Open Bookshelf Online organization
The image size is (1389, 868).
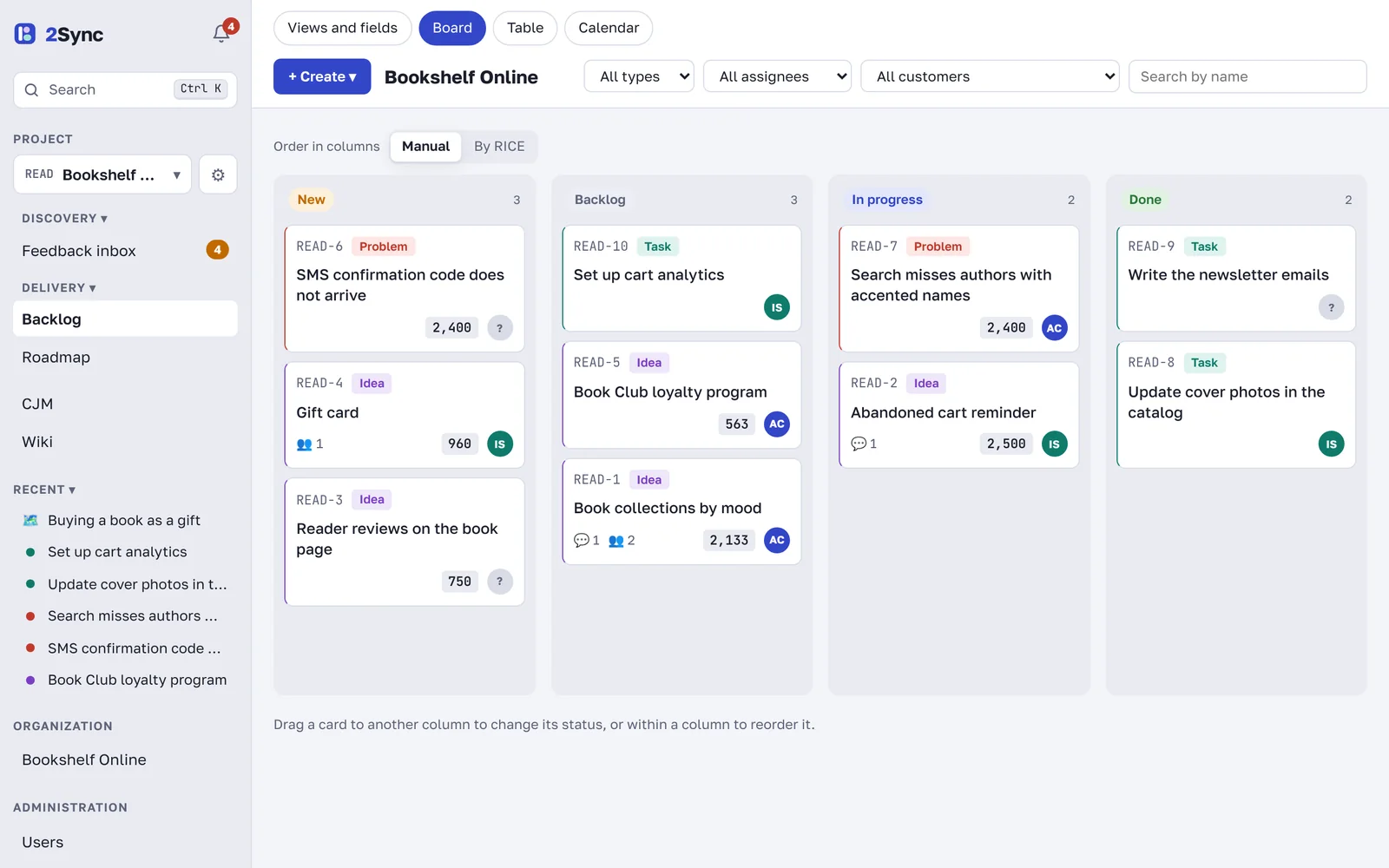(x=125, y=759)
